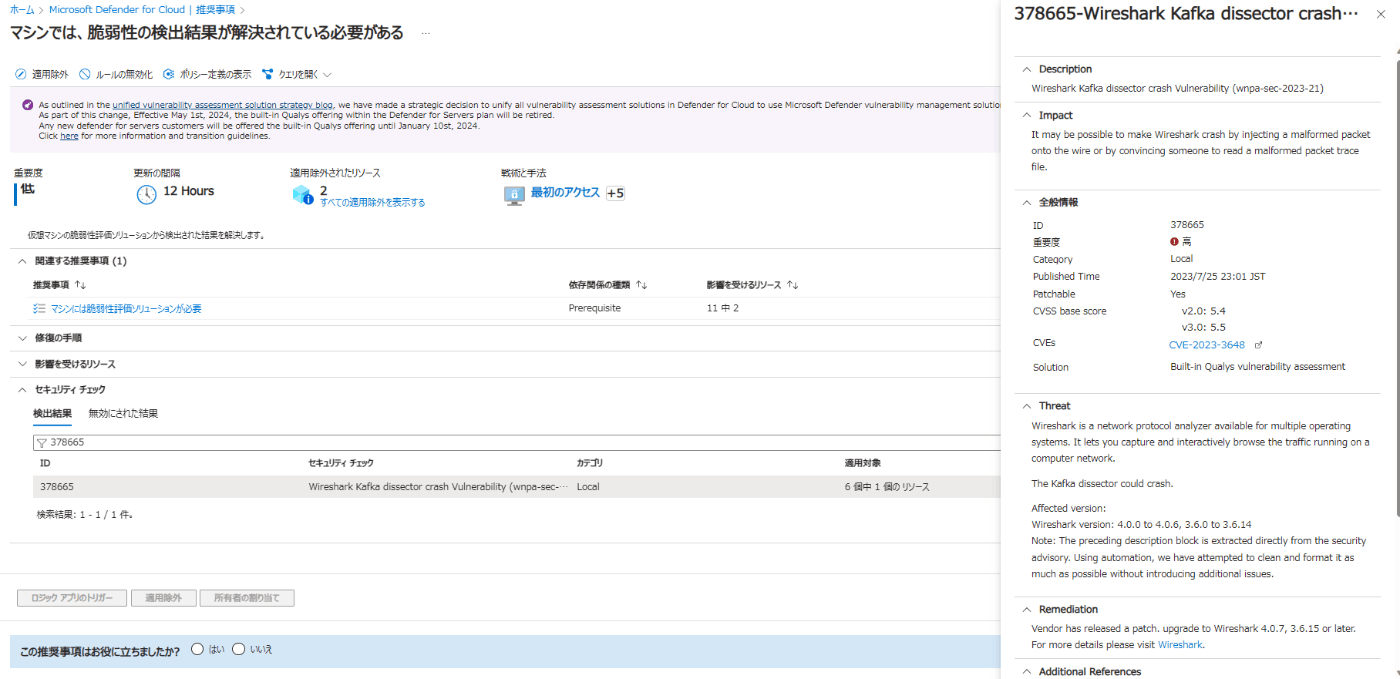Click checklist icon before マシンには脆弱性評価ソリューションが必要
The width and height of the screenshot is (1400, 679).
(39, 309)
